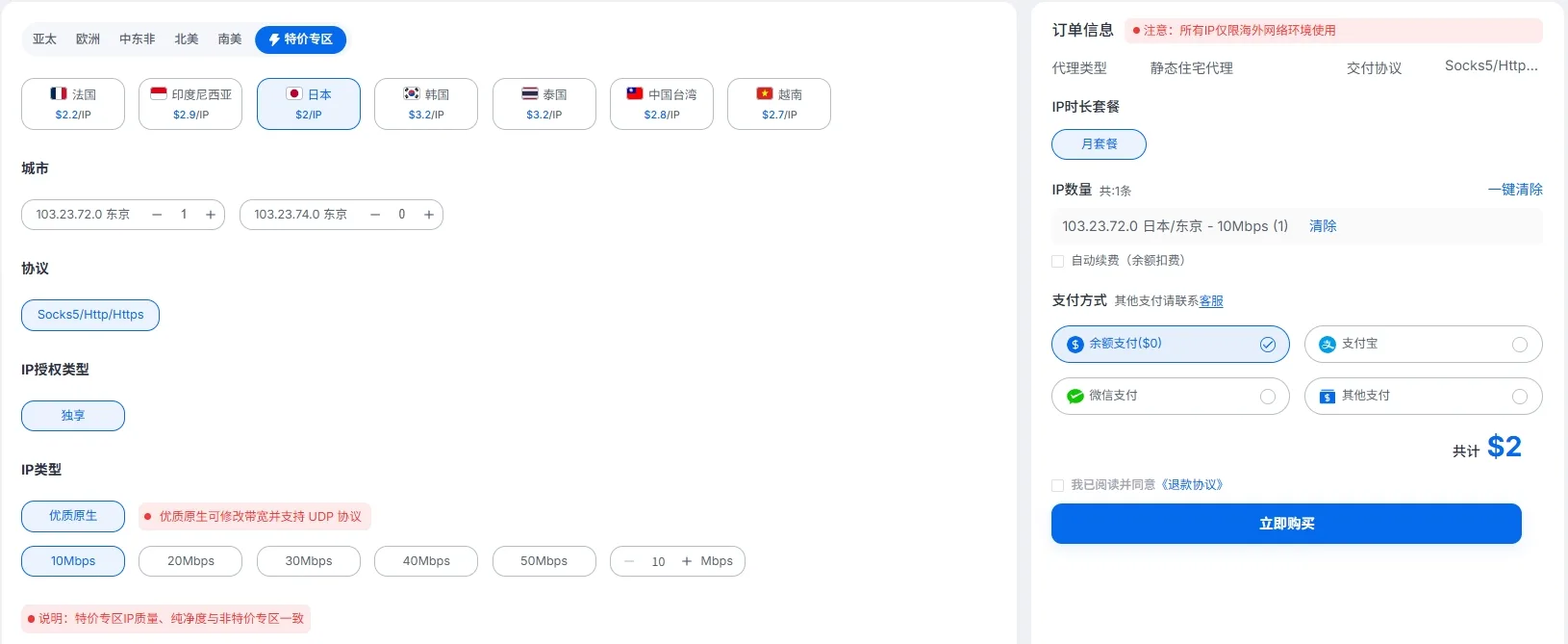Decrease the custom Mbps value
Screen dimensions: 1568x644
[x=629, y=561]
